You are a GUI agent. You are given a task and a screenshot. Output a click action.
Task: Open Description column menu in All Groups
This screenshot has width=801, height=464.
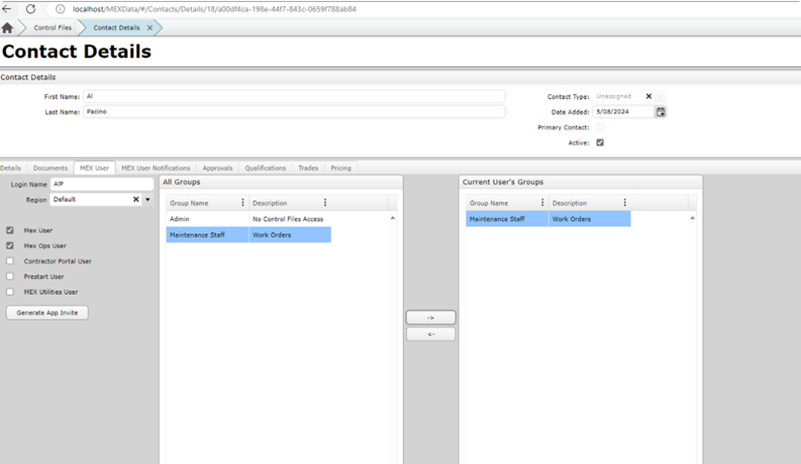click(325, 203)
